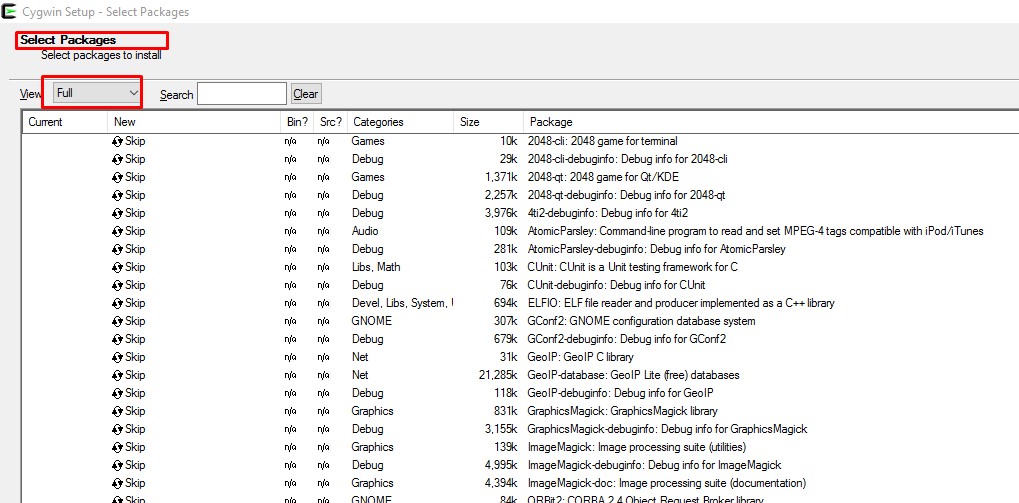Click the Cygwin logo in title bar
Viewport: 1019px width, 503px height.
click(x=9, y=12)
